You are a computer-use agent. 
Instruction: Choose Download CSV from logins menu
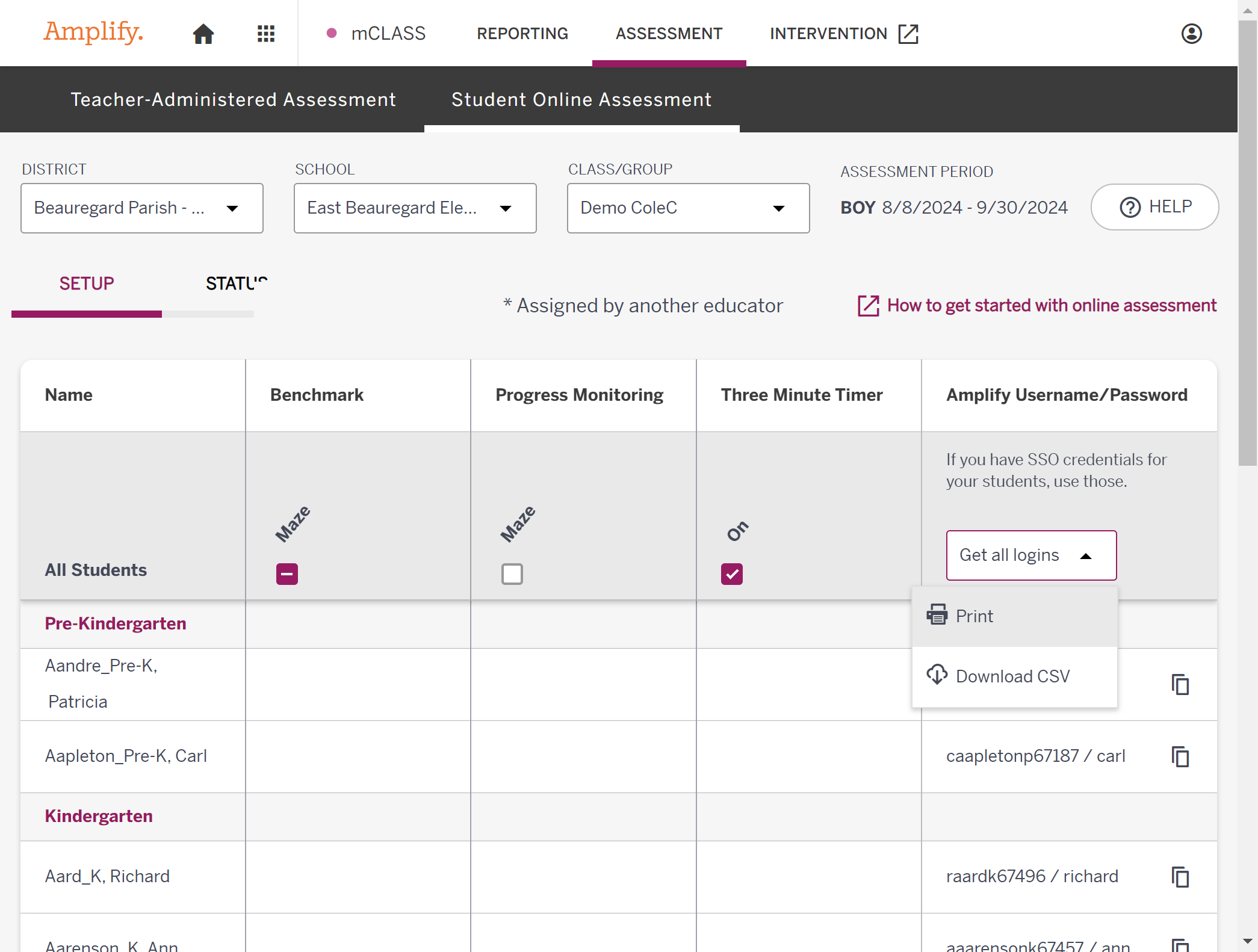(1015, 676)
